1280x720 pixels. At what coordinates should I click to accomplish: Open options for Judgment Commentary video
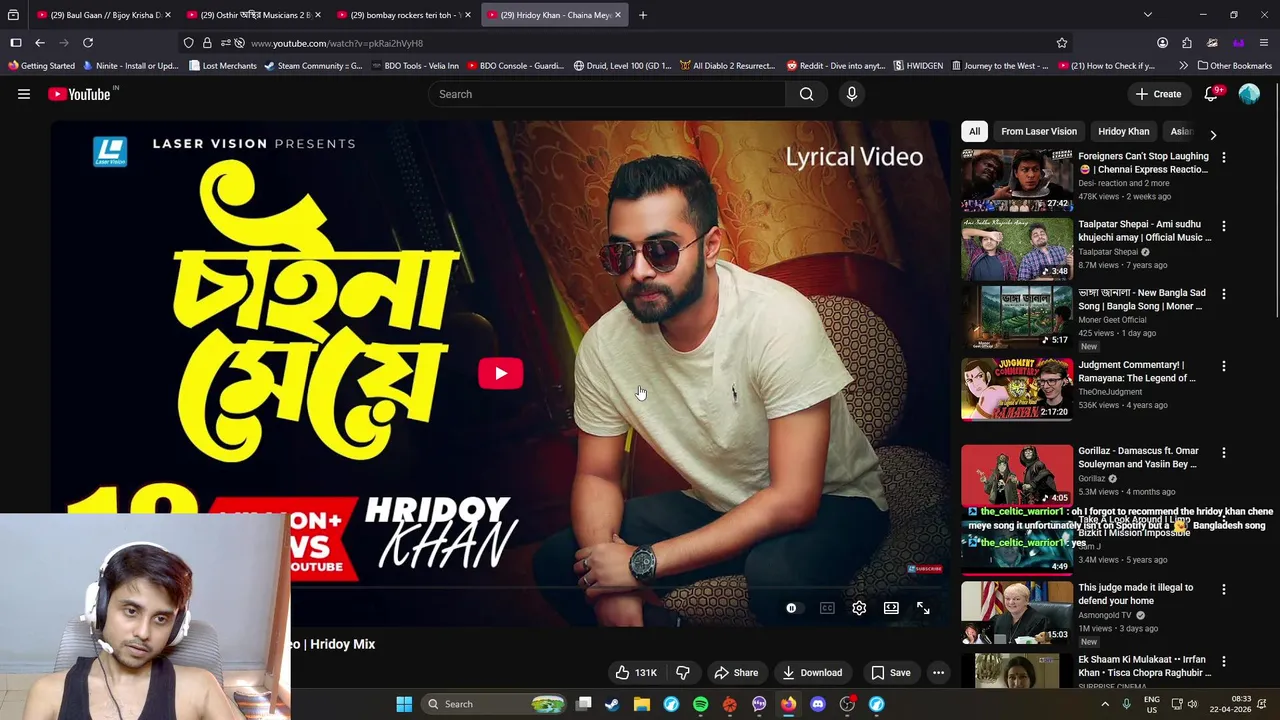1223,366
